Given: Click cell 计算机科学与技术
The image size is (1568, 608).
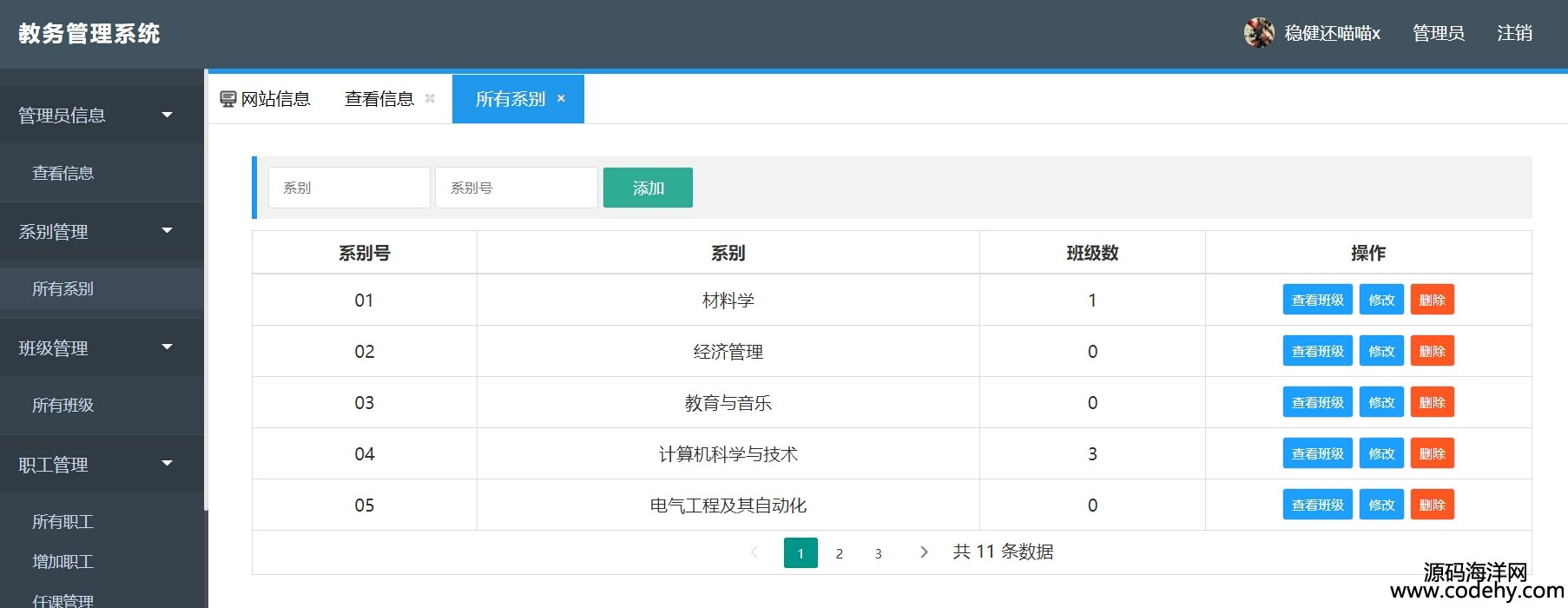Looking at the screenshot, I should pyautogui.click(x=728, y=453).
